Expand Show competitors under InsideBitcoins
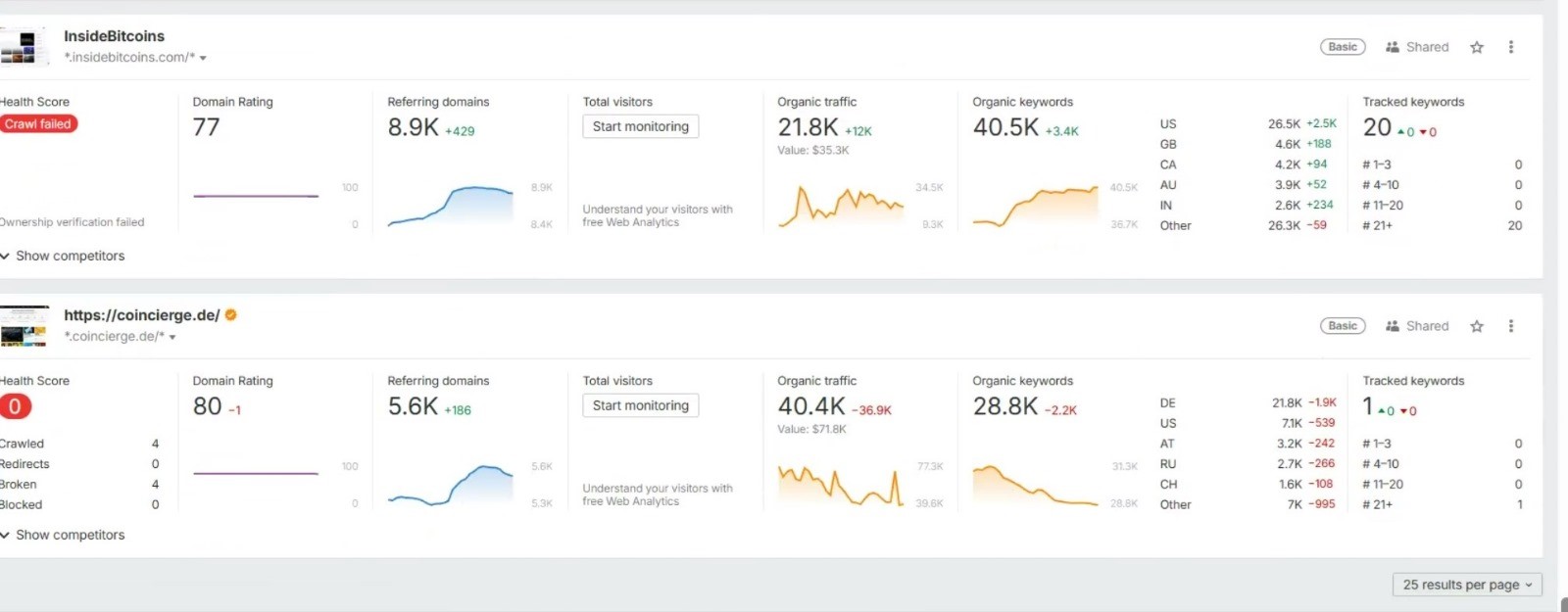The width and height of the screenshot is (1568, 612). click(63, 256)
